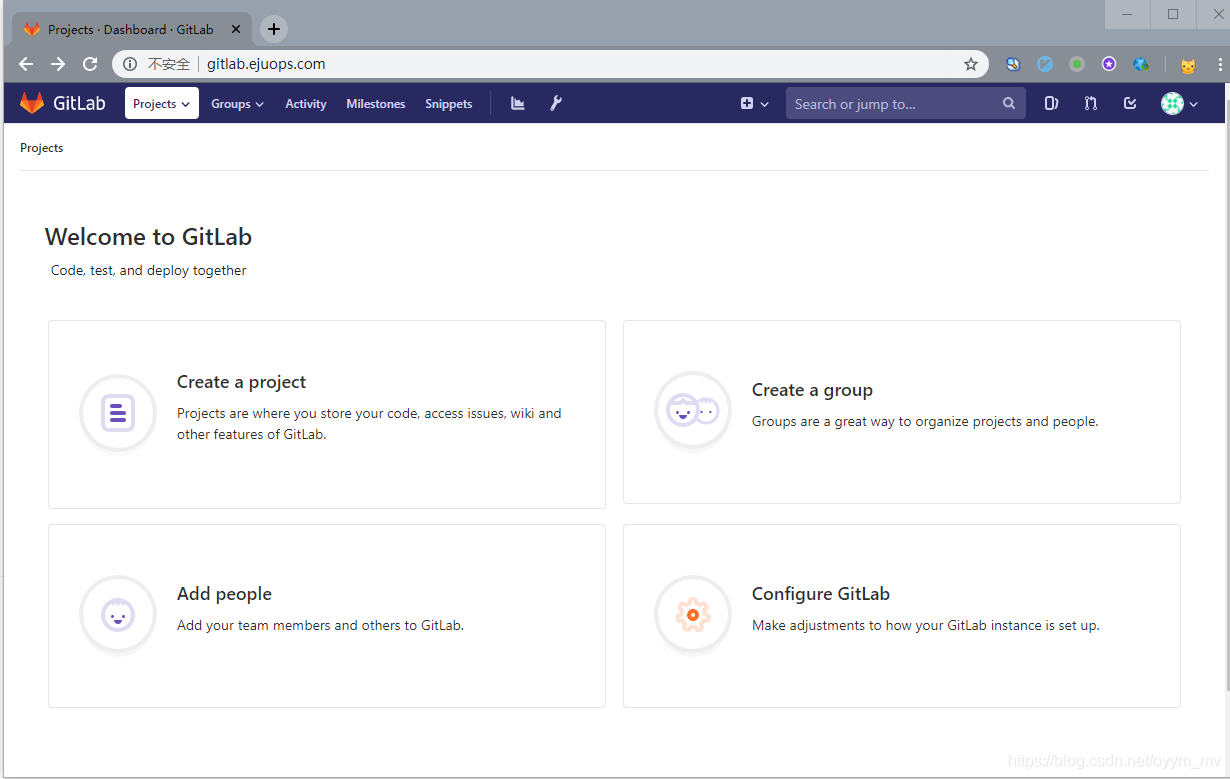Open the To-Do list checkmark icon
Screen dimensions: 1230x779
[x=1130, y=103]
